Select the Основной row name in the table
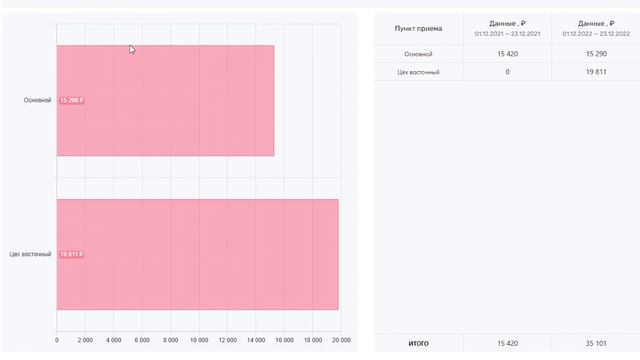The width and height of the screenshot is (640, 360). pos(418,54)
